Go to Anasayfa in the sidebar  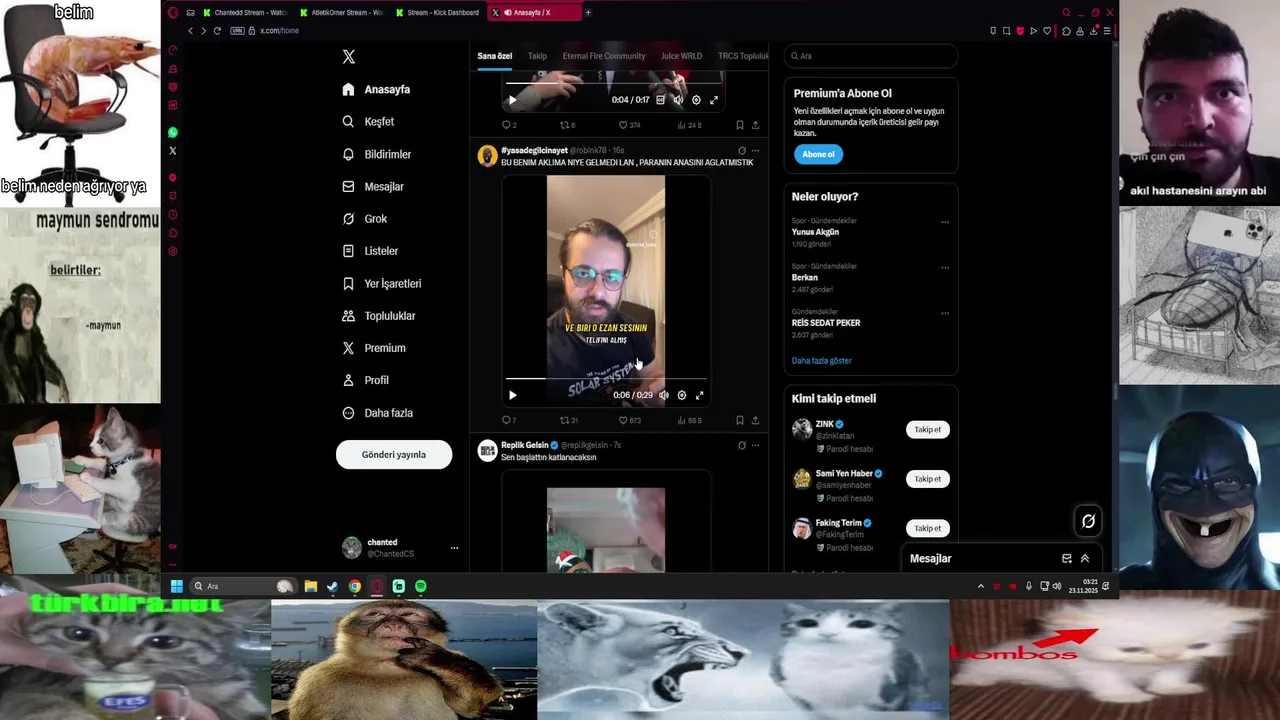pos(376,89)
